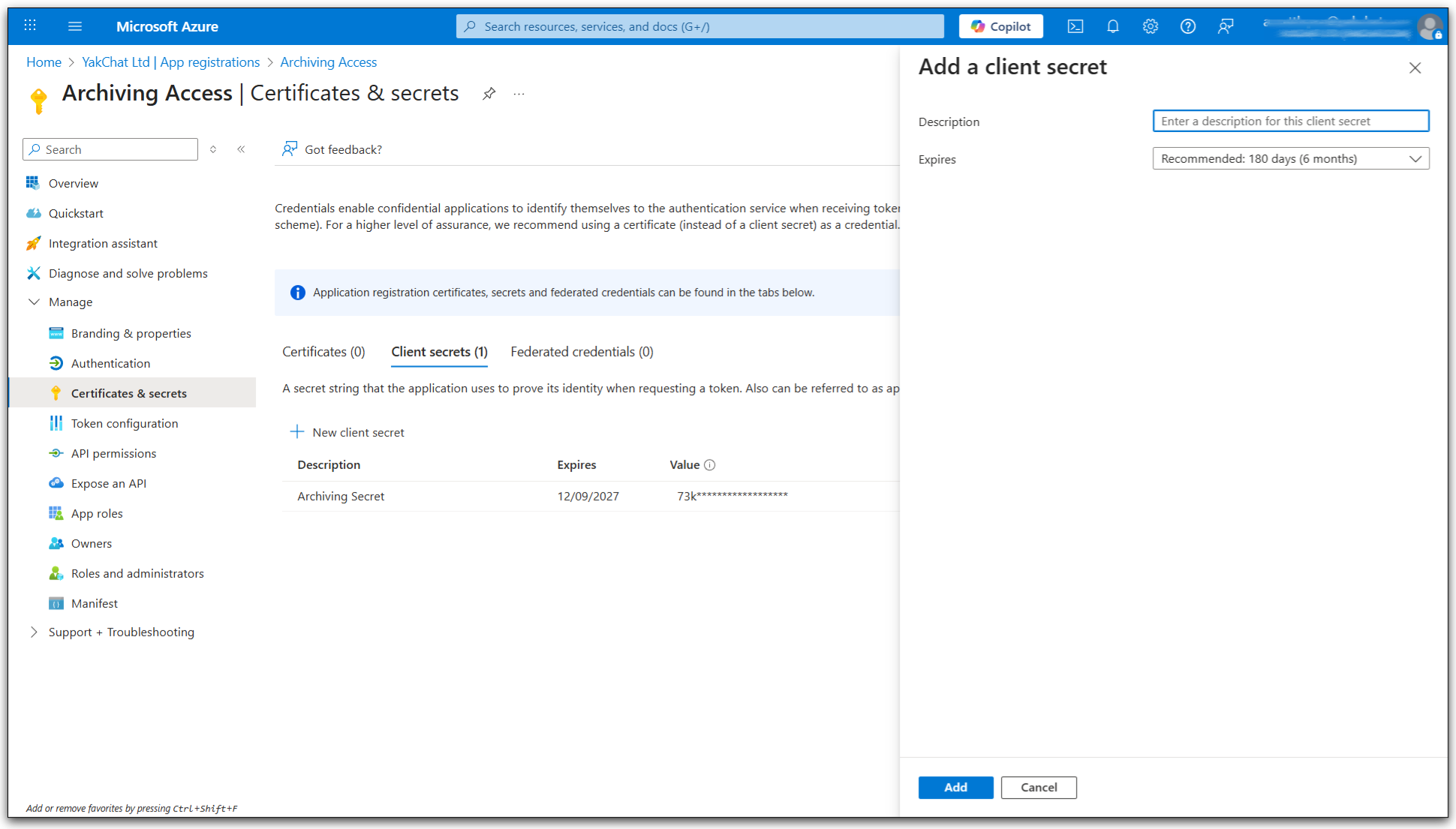1456x829 pixels.
Task: Open the notifications bell
Action: 1112,26
